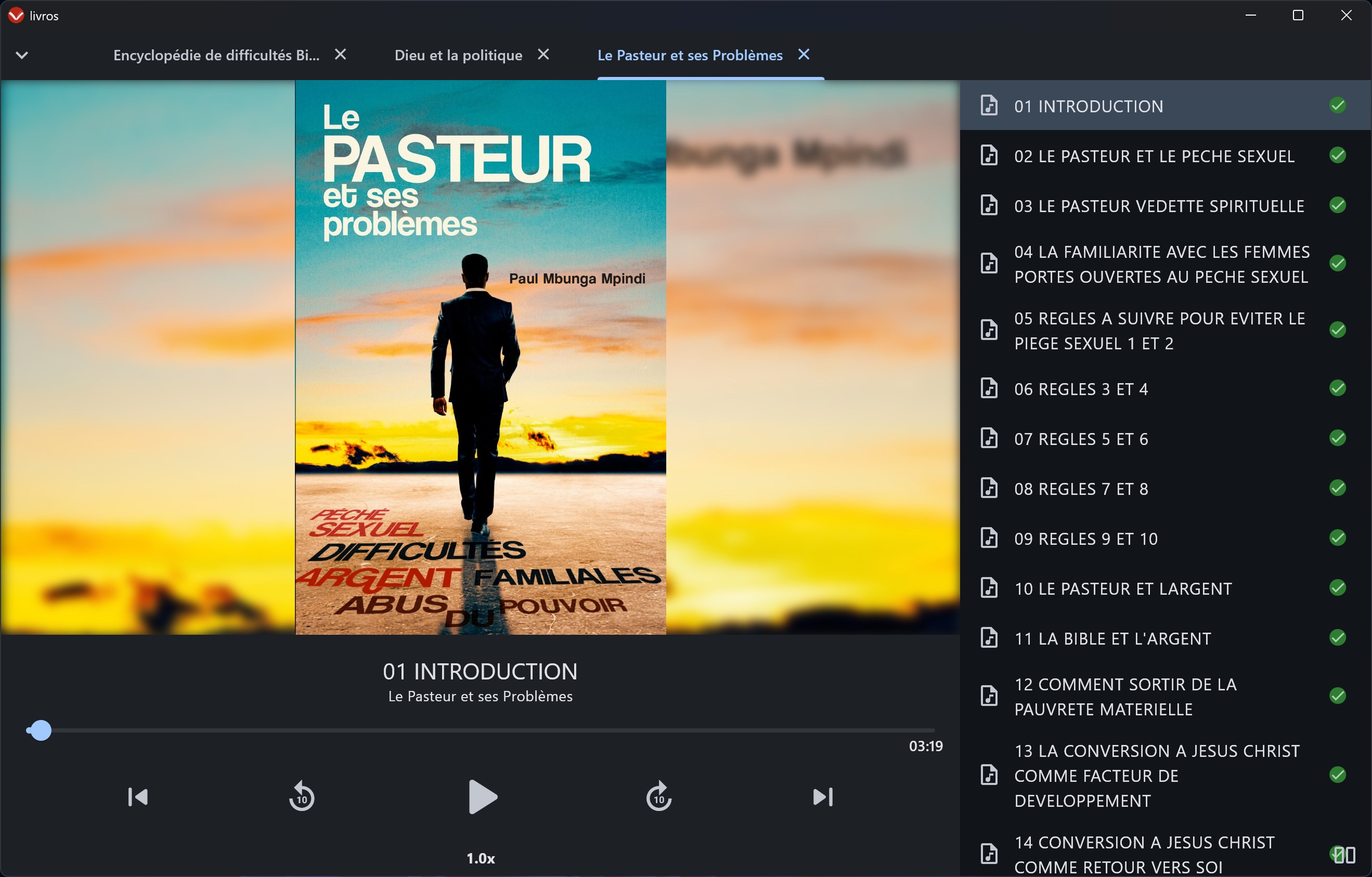Close the Encyclopédie de difficultés tab

tap(340, 54)
